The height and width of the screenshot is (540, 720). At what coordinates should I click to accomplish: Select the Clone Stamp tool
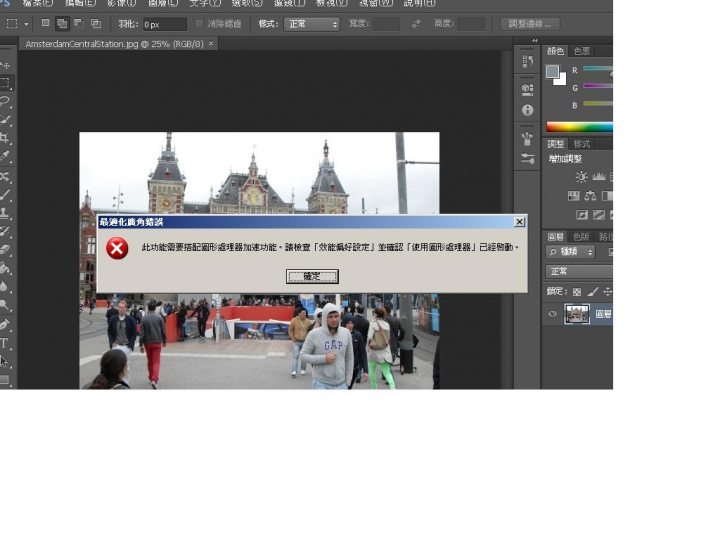5,213
